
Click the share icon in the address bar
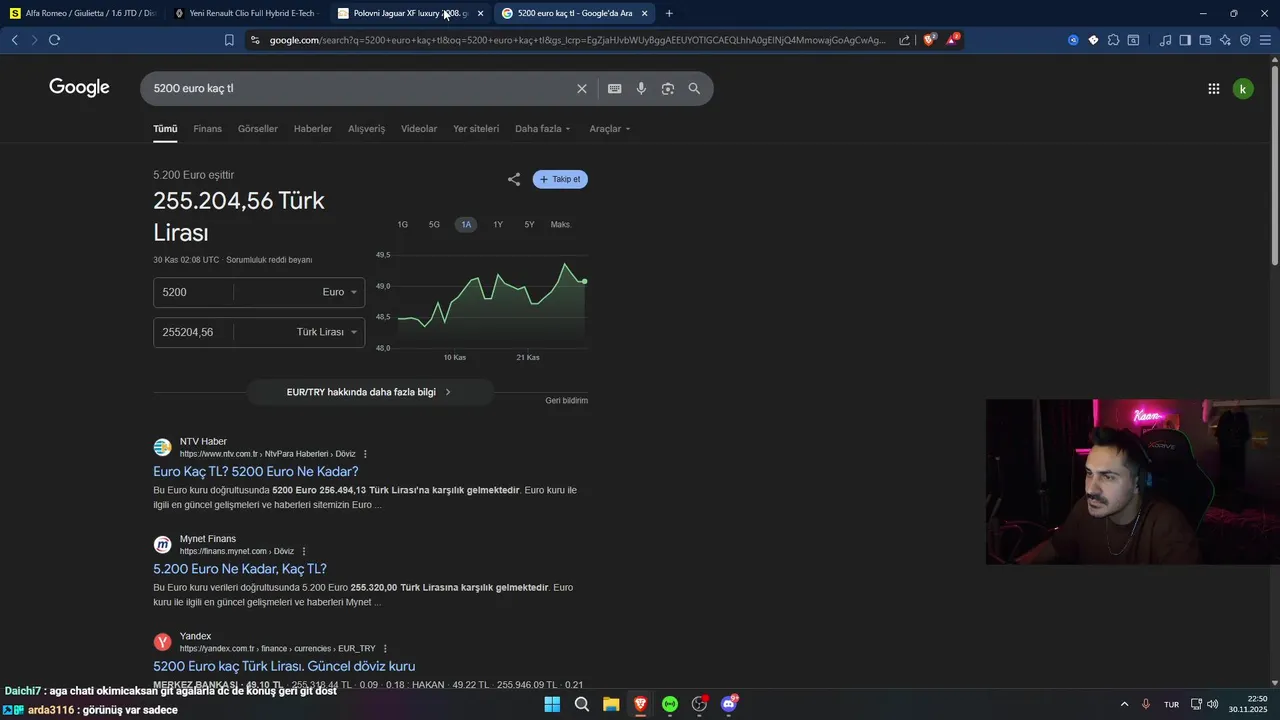(904, 40)
